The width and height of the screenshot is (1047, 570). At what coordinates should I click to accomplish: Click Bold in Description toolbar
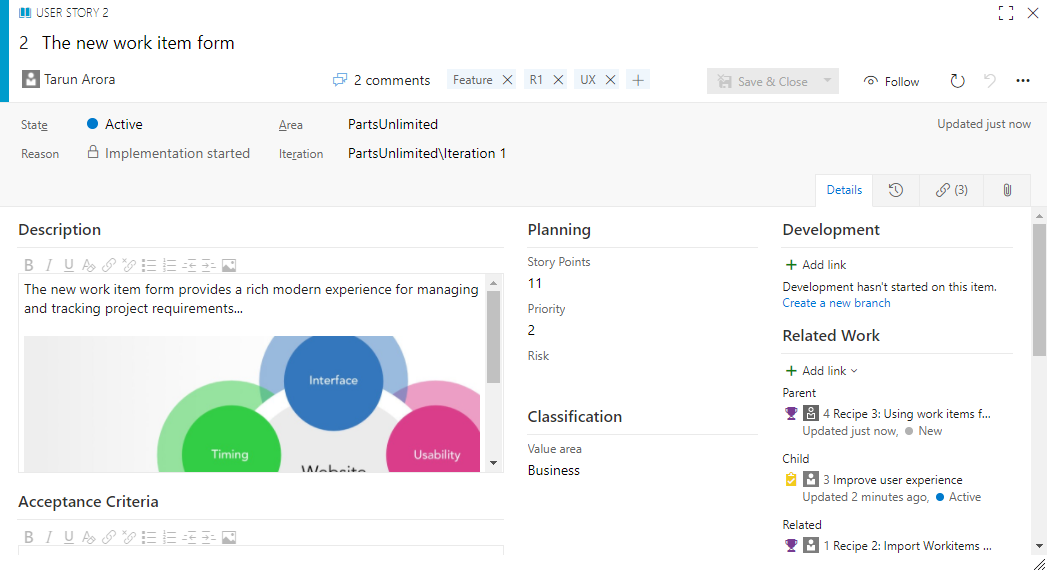coord(29,266)
